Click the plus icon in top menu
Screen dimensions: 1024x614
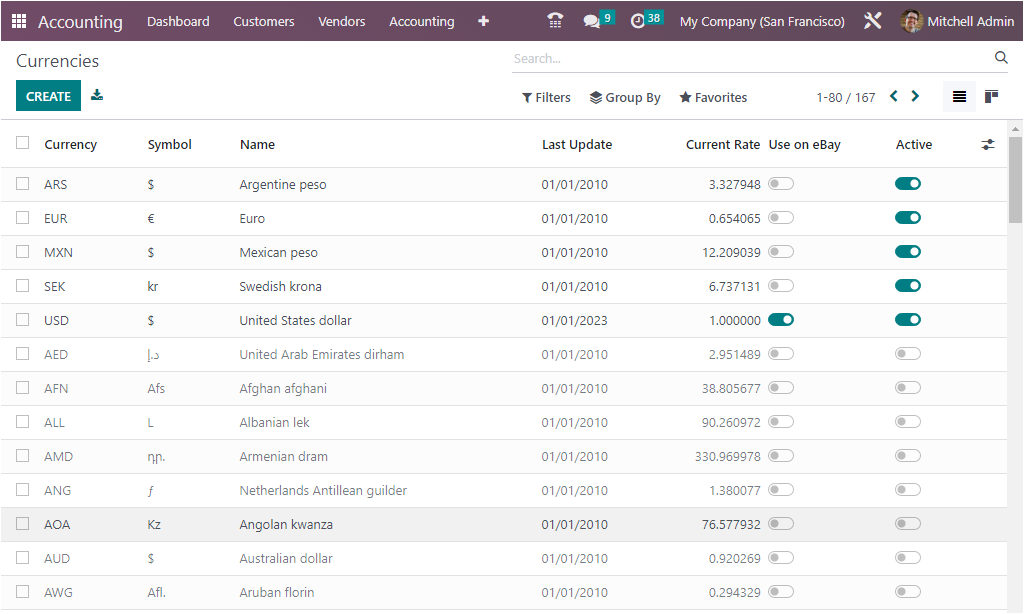(x=484, y=21)
